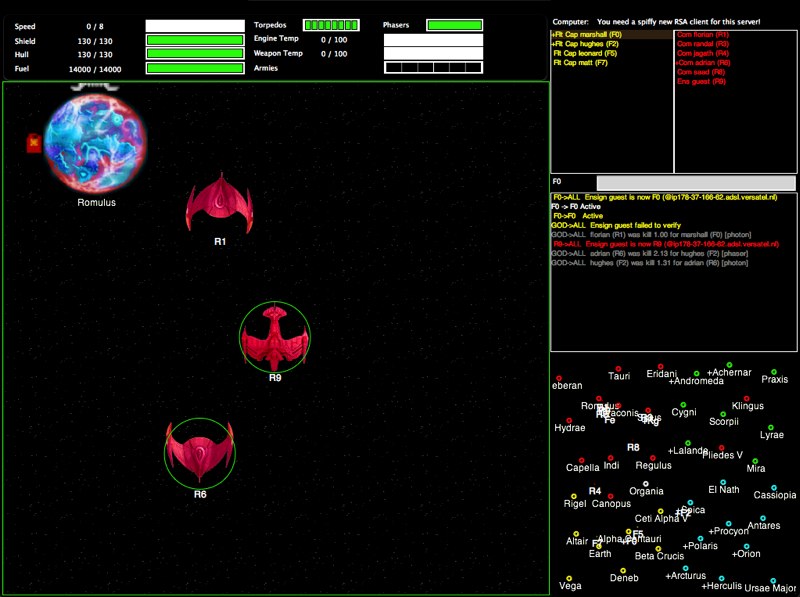Click the Klingus planet marker on the map
This screenshot has width=800, height=597.
point(746,399)
